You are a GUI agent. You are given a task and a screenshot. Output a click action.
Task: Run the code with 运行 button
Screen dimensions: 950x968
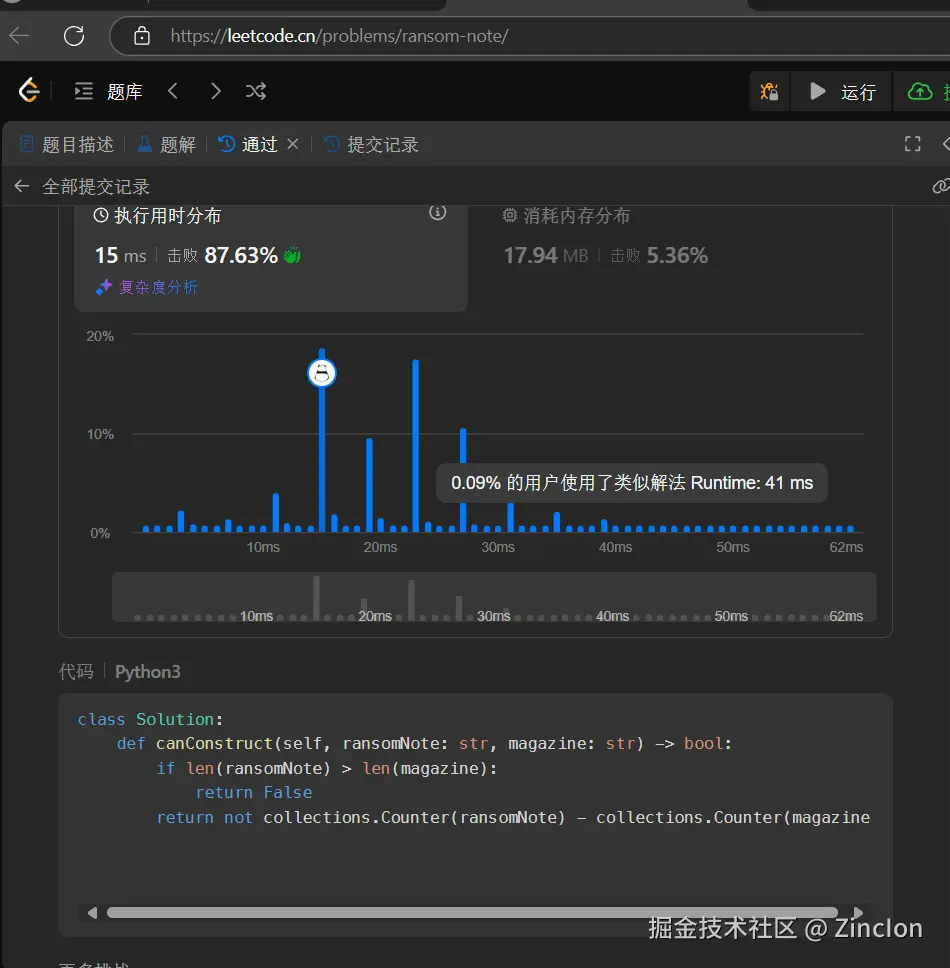click(842, 91)
